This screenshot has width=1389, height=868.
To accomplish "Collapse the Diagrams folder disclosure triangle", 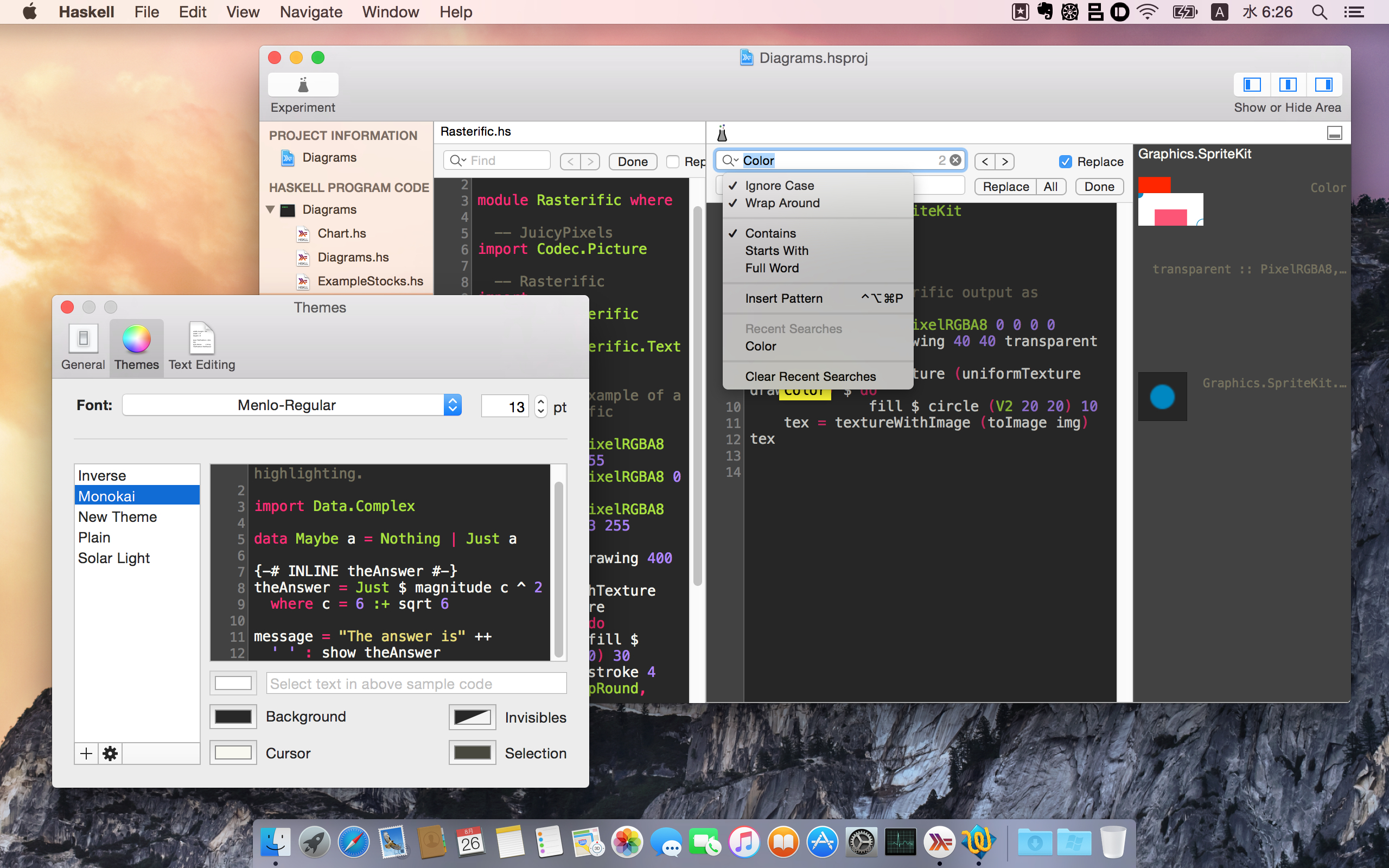I will (270, 209).
